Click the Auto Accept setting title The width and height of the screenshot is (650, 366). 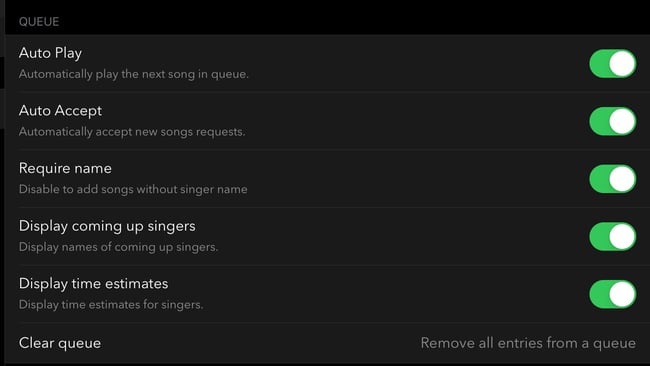pos(60,111)
